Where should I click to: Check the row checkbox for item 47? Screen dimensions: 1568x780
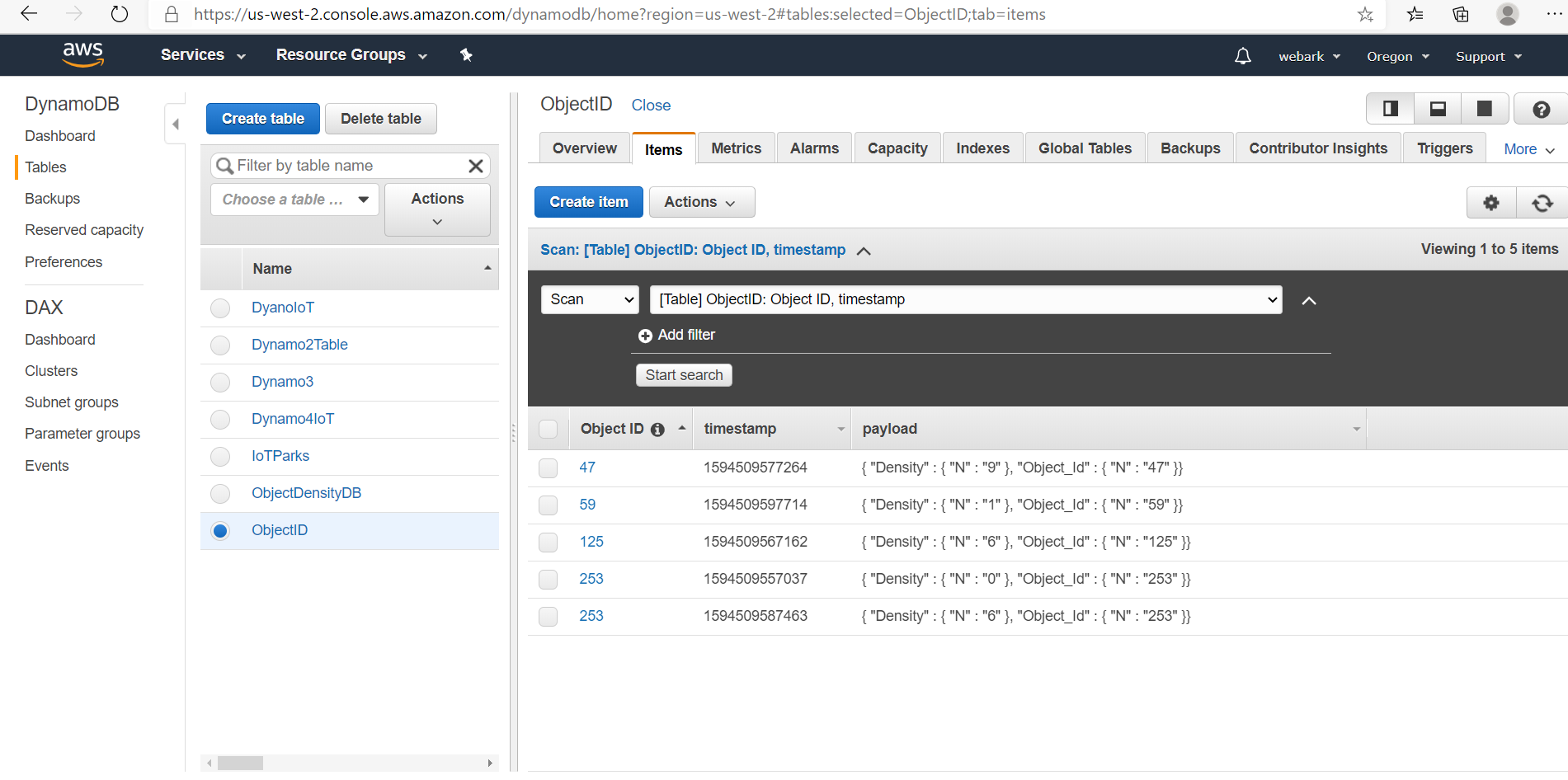pyautogui.click(x=548, y=468)
